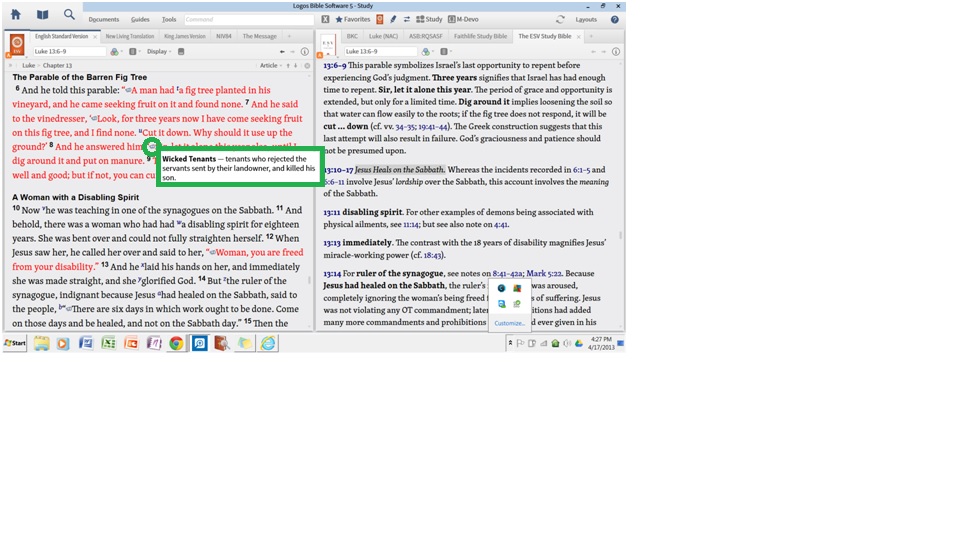Click the next article down arrow
Screen dimensions: 960x540
coord(296,66)
